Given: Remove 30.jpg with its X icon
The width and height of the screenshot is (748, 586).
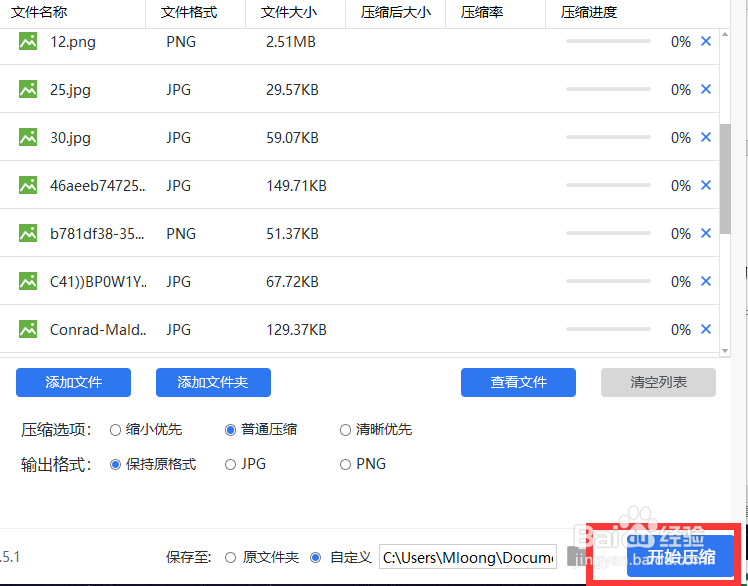Looking at the screenshot, I should 706,137.
